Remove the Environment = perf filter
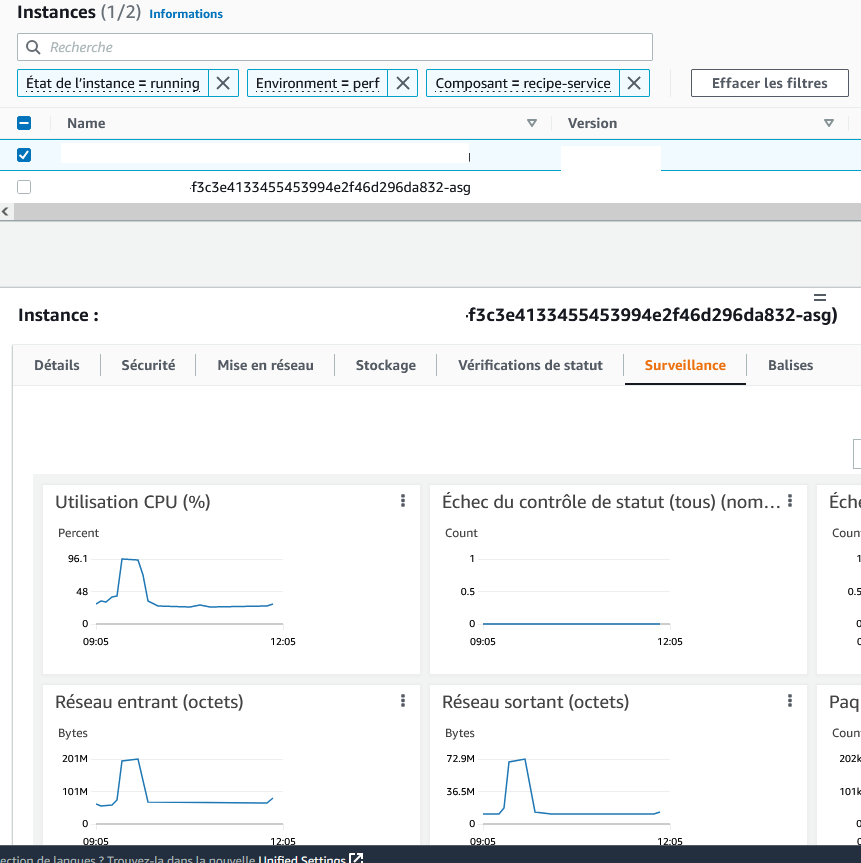 coord(403,83)
